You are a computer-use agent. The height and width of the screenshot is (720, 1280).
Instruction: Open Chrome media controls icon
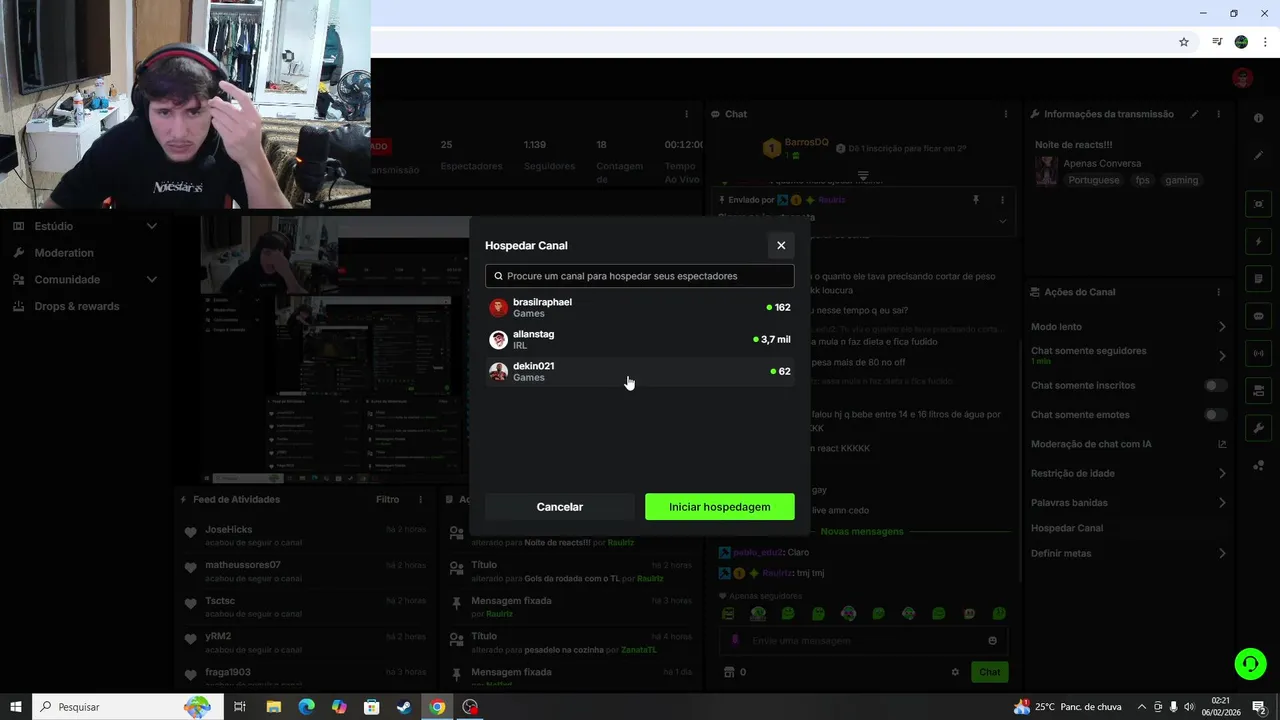pos(1217,42)
